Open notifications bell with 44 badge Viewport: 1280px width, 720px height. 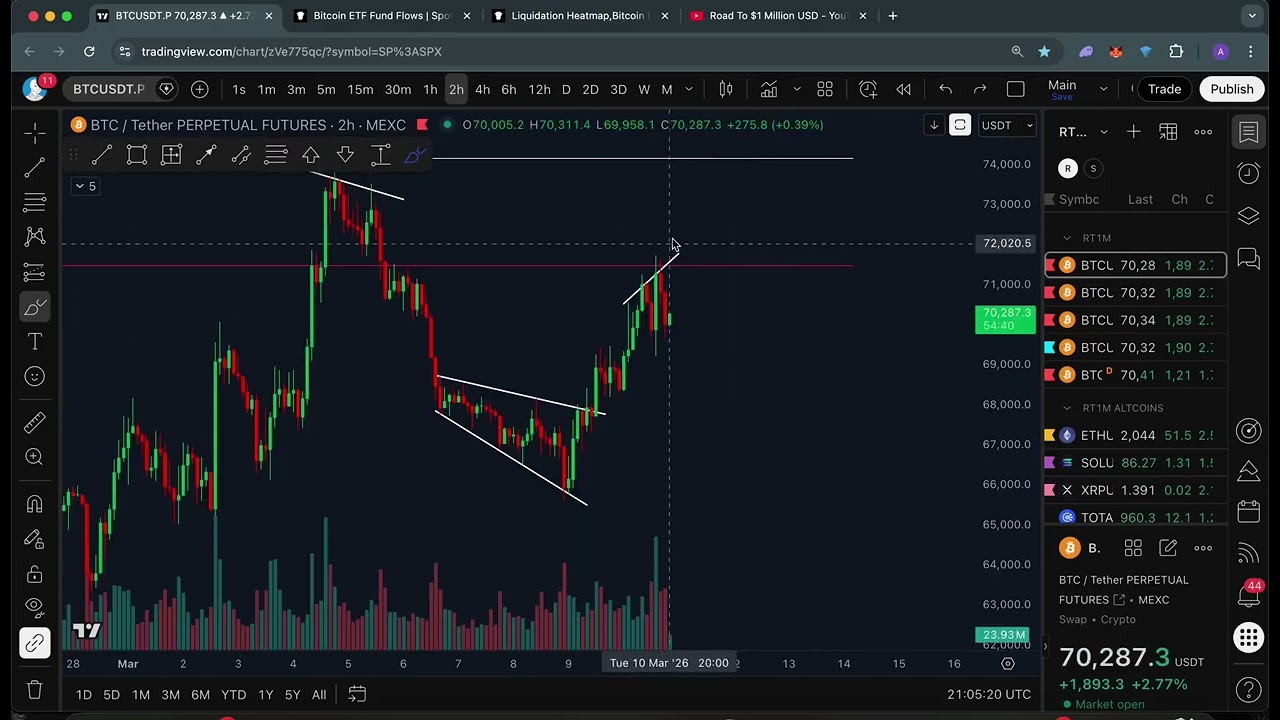tap(1248, 596)
